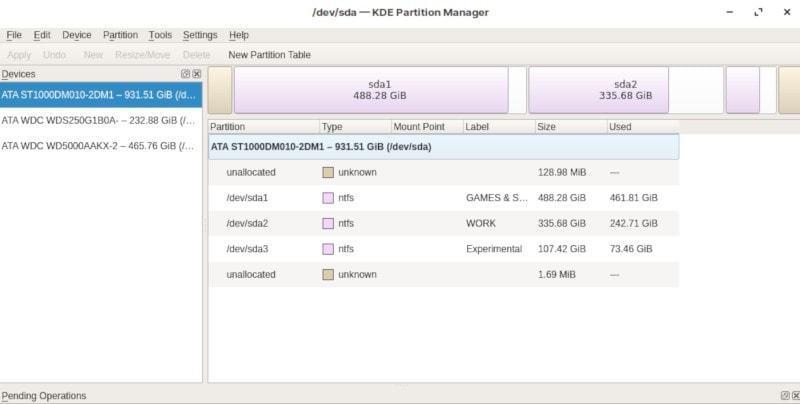Click the ntfs type icon for /dev/sda3
The width and height of the screenshot is (800, 404).
pos(327,249)
